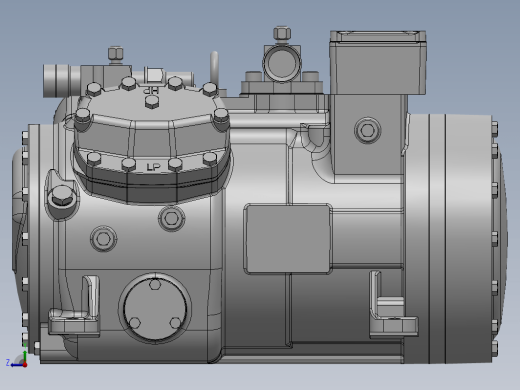The height and width of the screenshot is (390, 520).
Task: Pick the hex nut on the left valve
Action: point(116,54)
